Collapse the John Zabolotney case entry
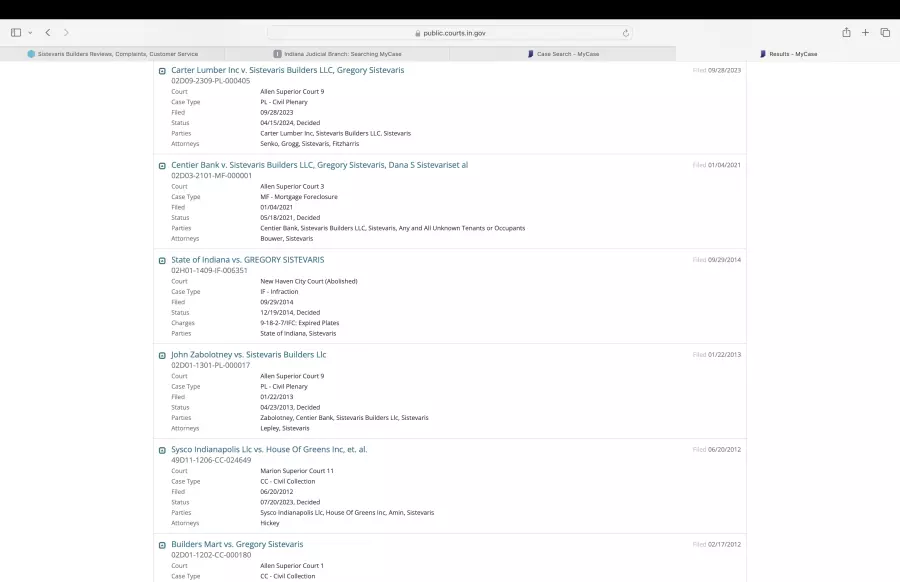Viewport: 900px width, 582px height. tap(163, 356)
